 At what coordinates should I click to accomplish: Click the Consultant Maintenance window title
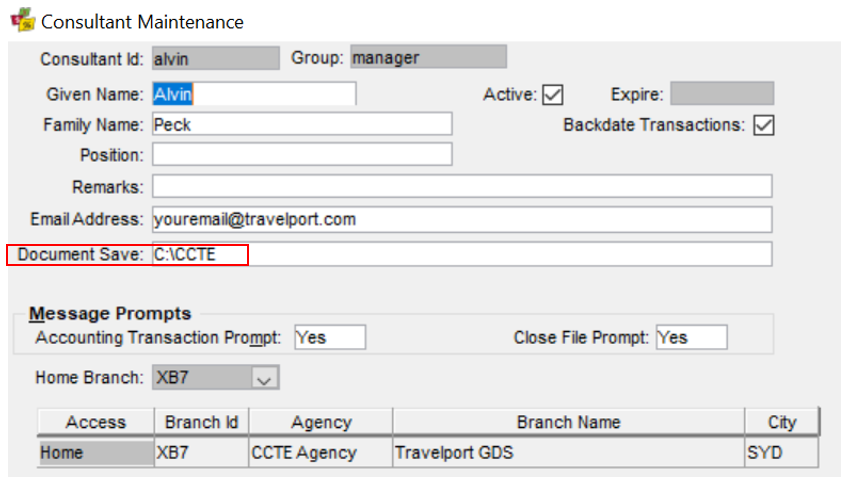pos(142,22)
